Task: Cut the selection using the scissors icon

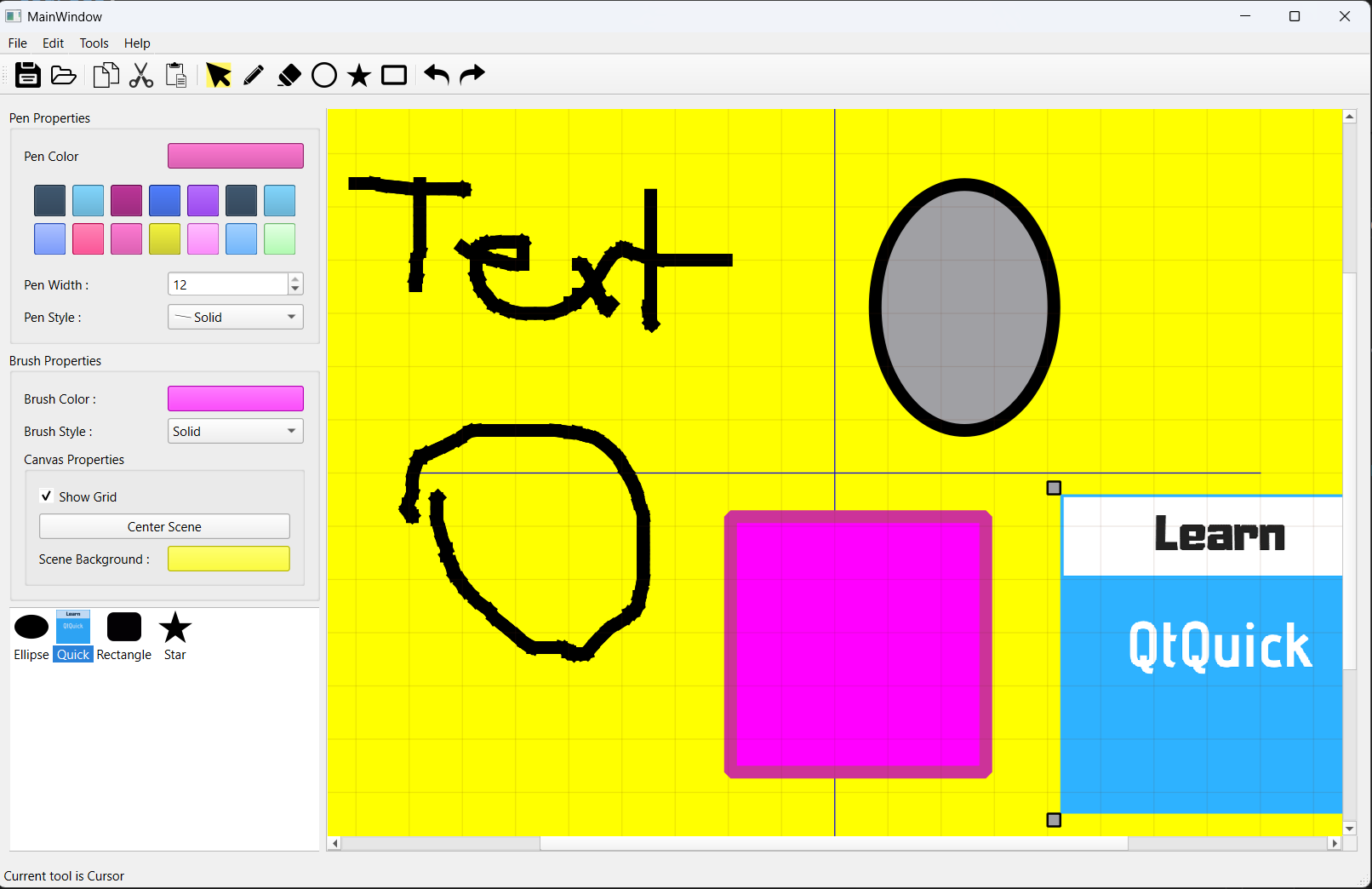Action: point(140,75)
